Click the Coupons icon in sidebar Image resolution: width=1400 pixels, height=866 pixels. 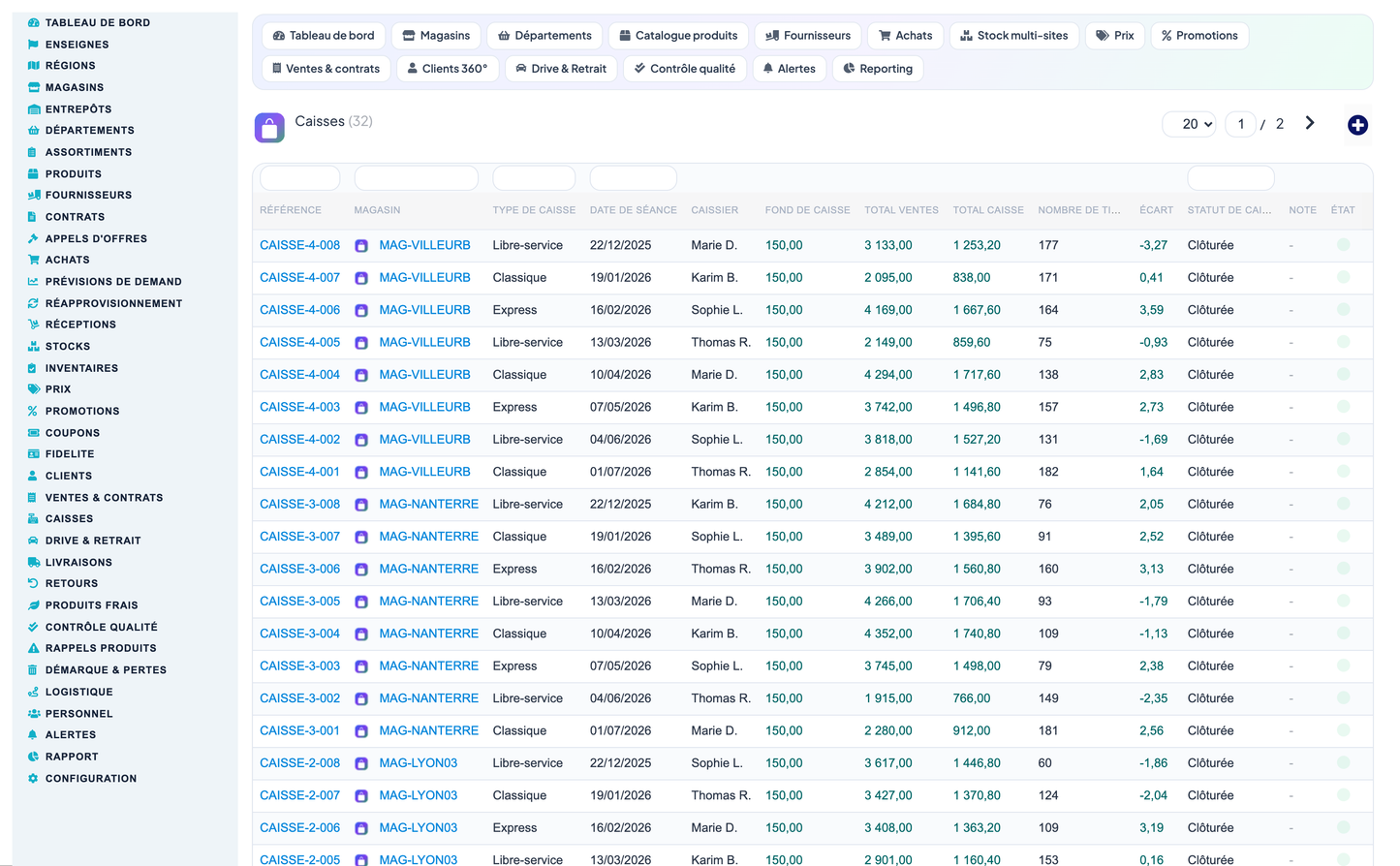pos(34,433)
